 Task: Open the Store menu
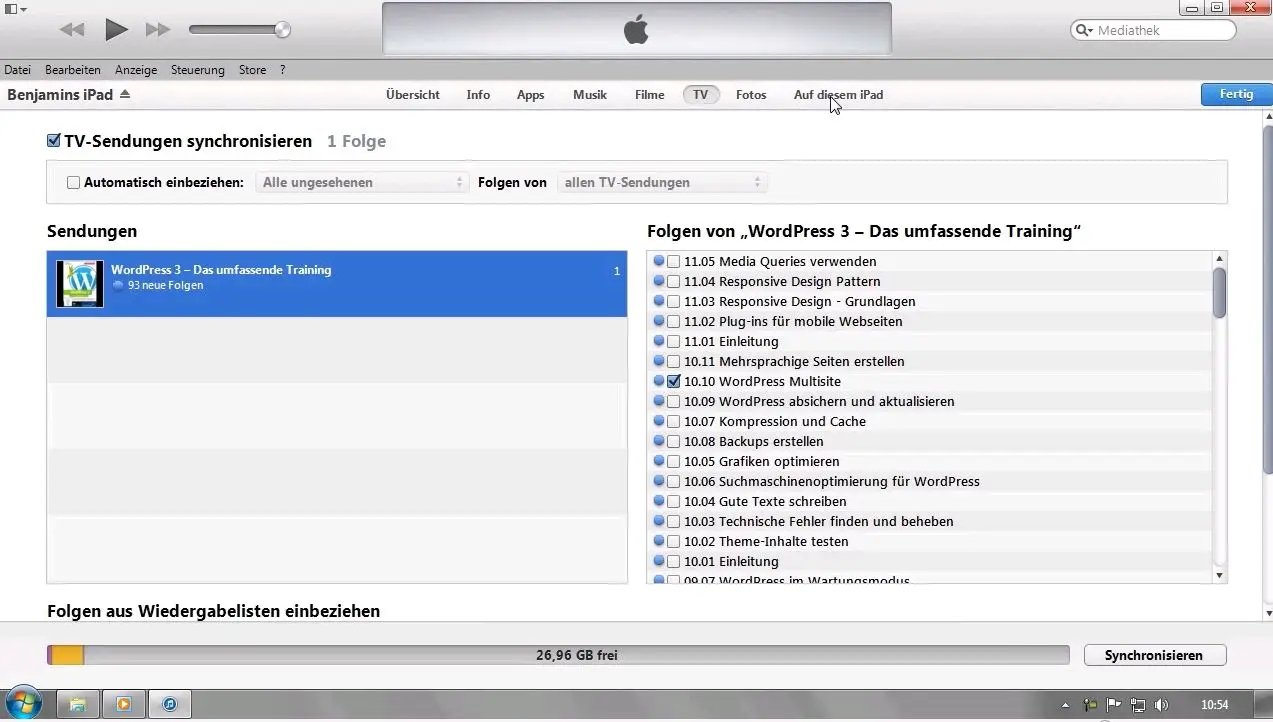tap(252, 70)
